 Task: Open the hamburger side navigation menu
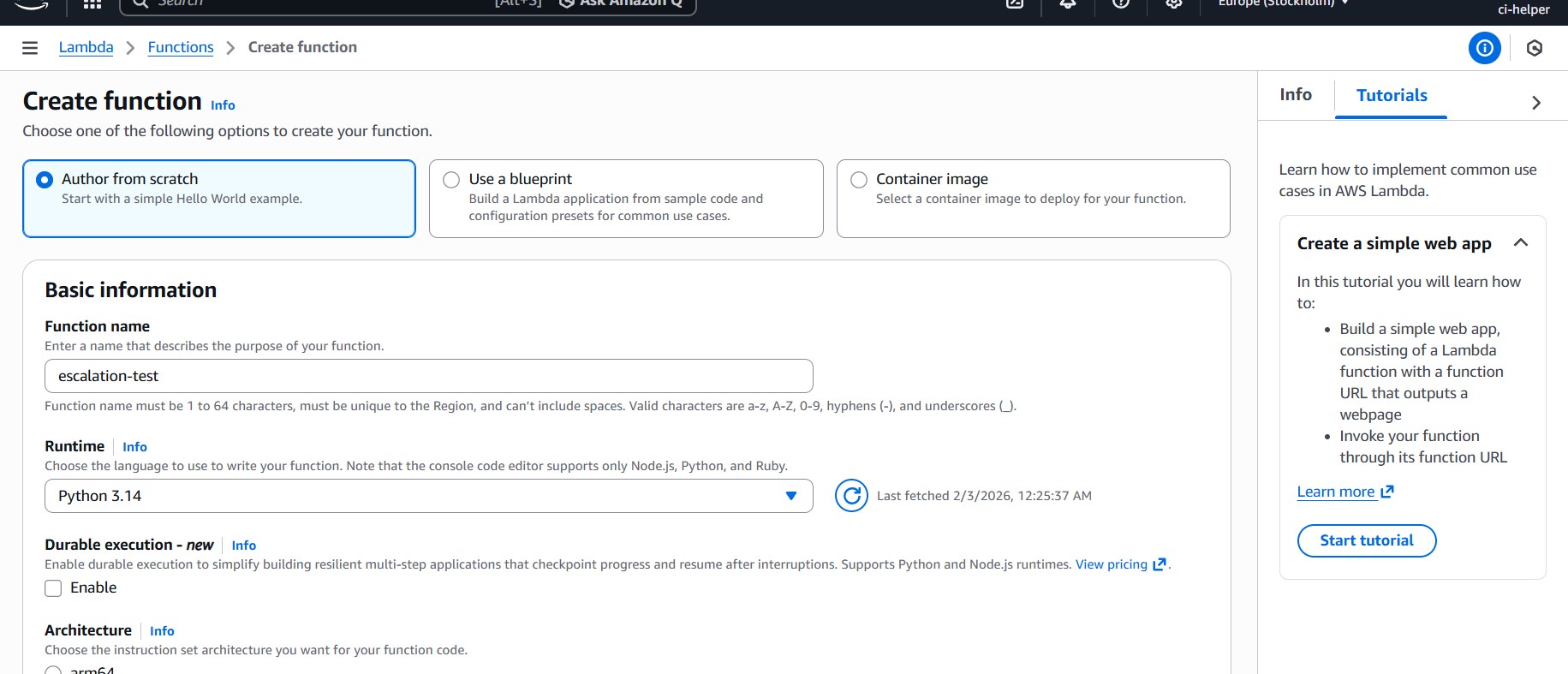[30, 48]
